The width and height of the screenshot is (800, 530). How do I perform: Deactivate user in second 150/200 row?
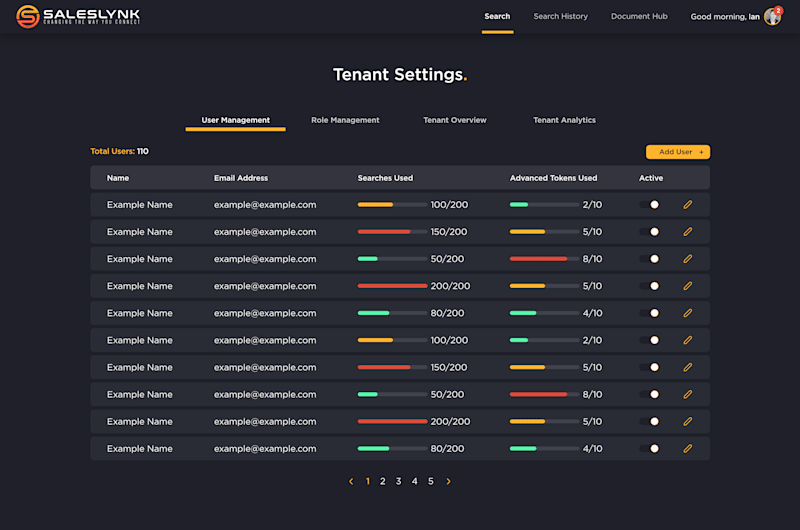(x=649, y=367)
